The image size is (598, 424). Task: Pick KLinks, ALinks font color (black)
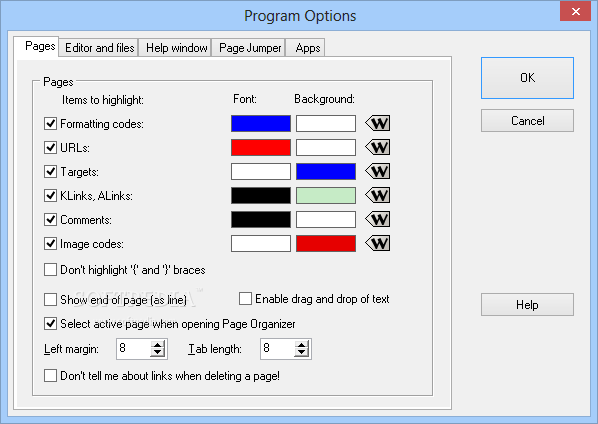(261, 196)
